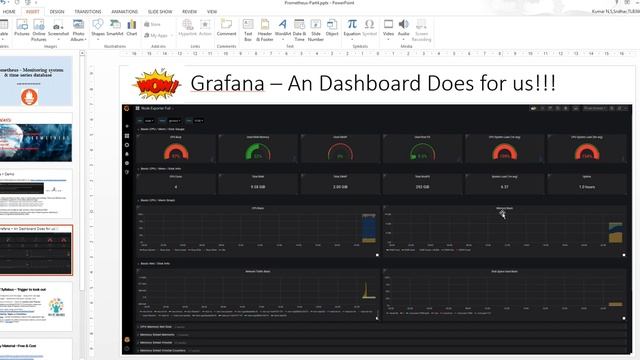Open the REVIEW tab
The width and height of the screenshot is (640, 360).
(x=189, y=12)
